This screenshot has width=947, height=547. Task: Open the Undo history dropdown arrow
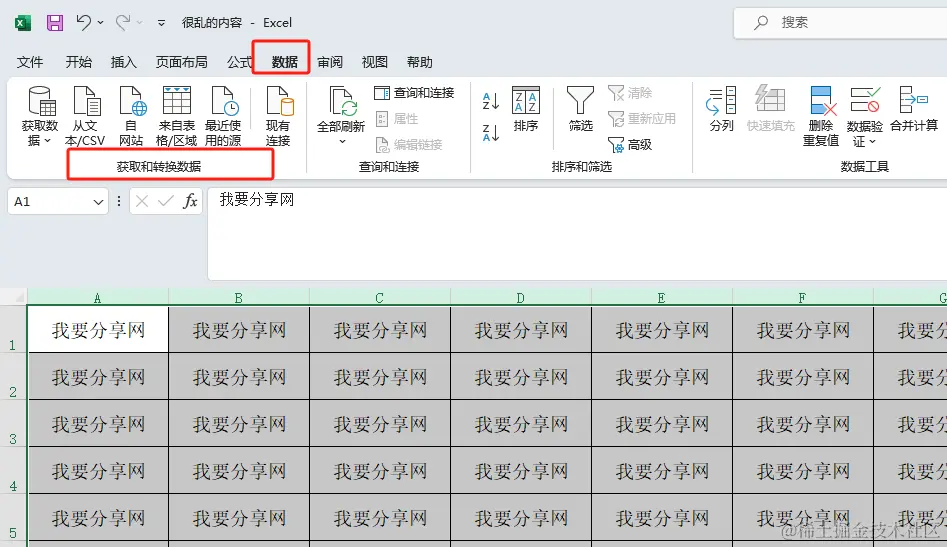100,23
